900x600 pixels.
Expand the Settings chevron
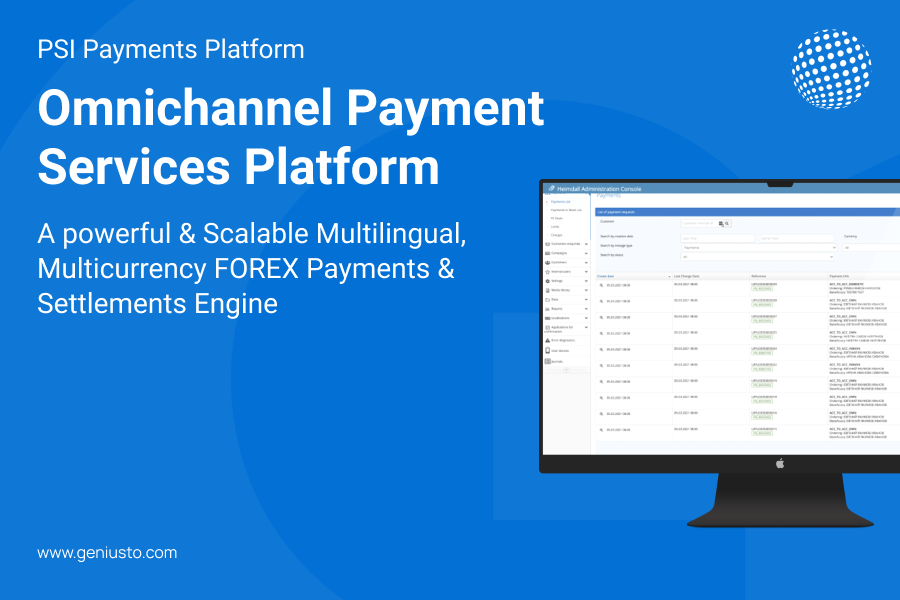pyautogui.click(x=586, y=281)
